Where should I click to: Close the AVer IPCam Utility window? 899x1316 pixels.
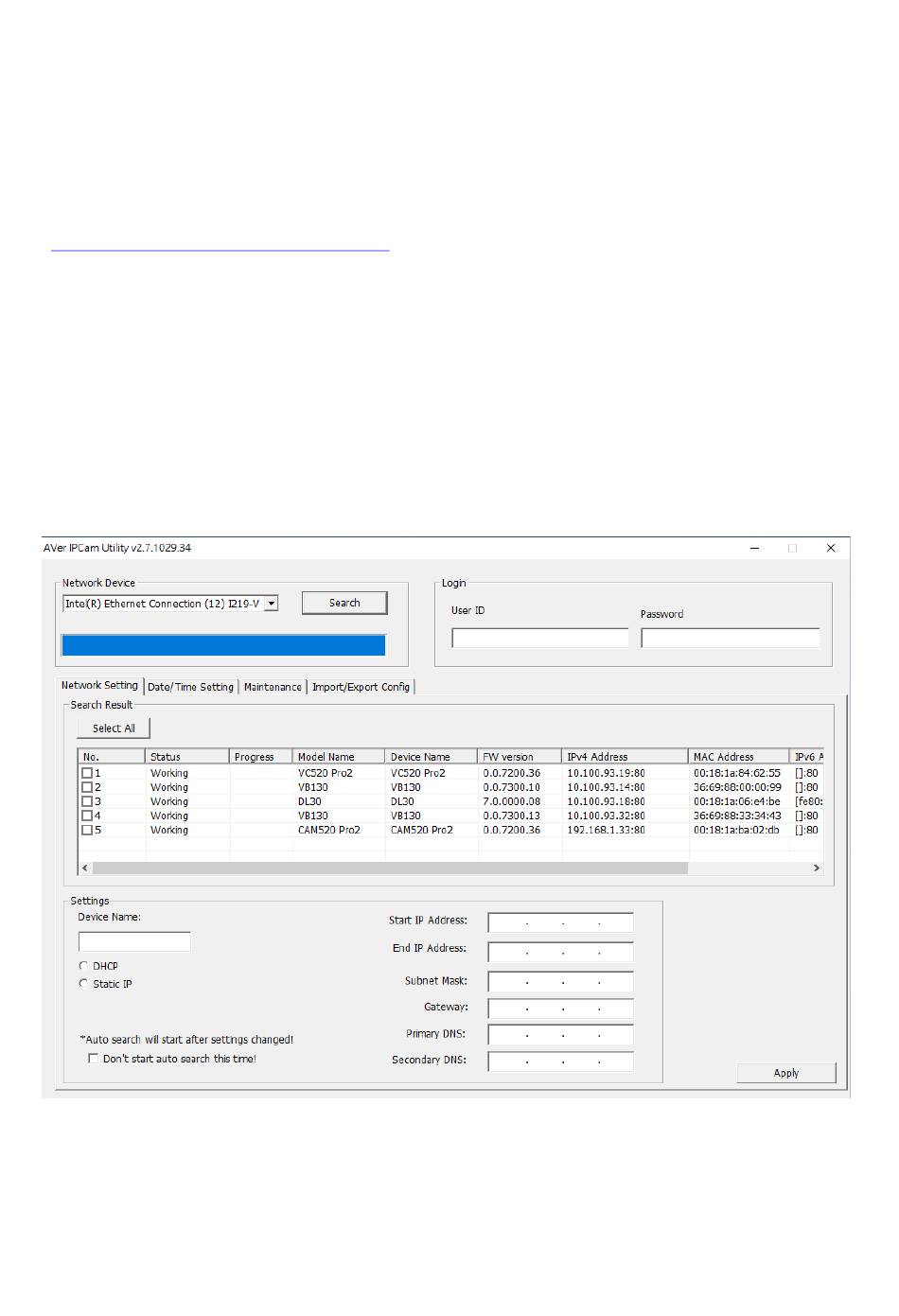pos(831,548)
